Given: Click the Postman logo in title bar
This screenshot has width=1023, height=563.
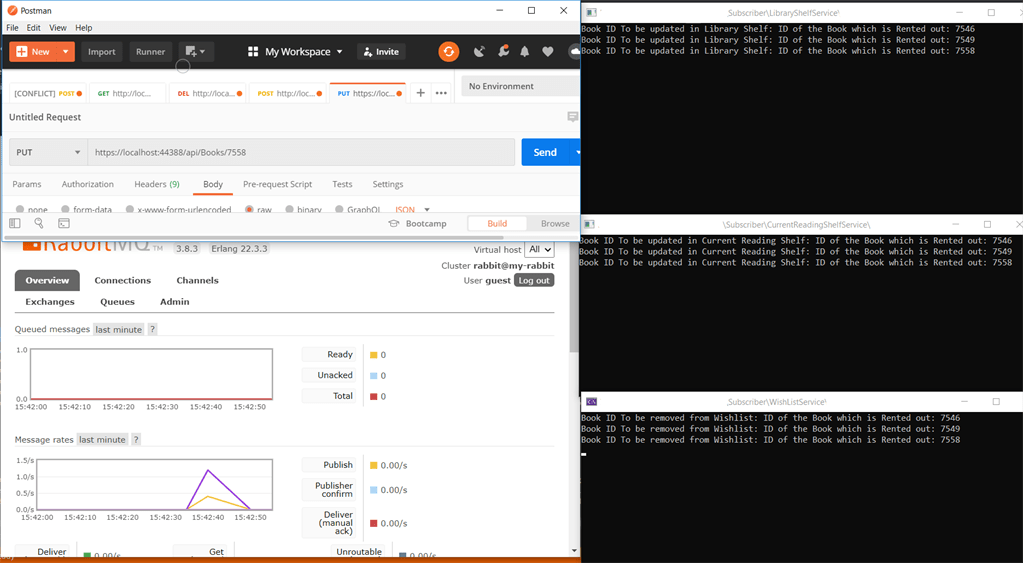Looking at the screenshot, I should point(12,10).
